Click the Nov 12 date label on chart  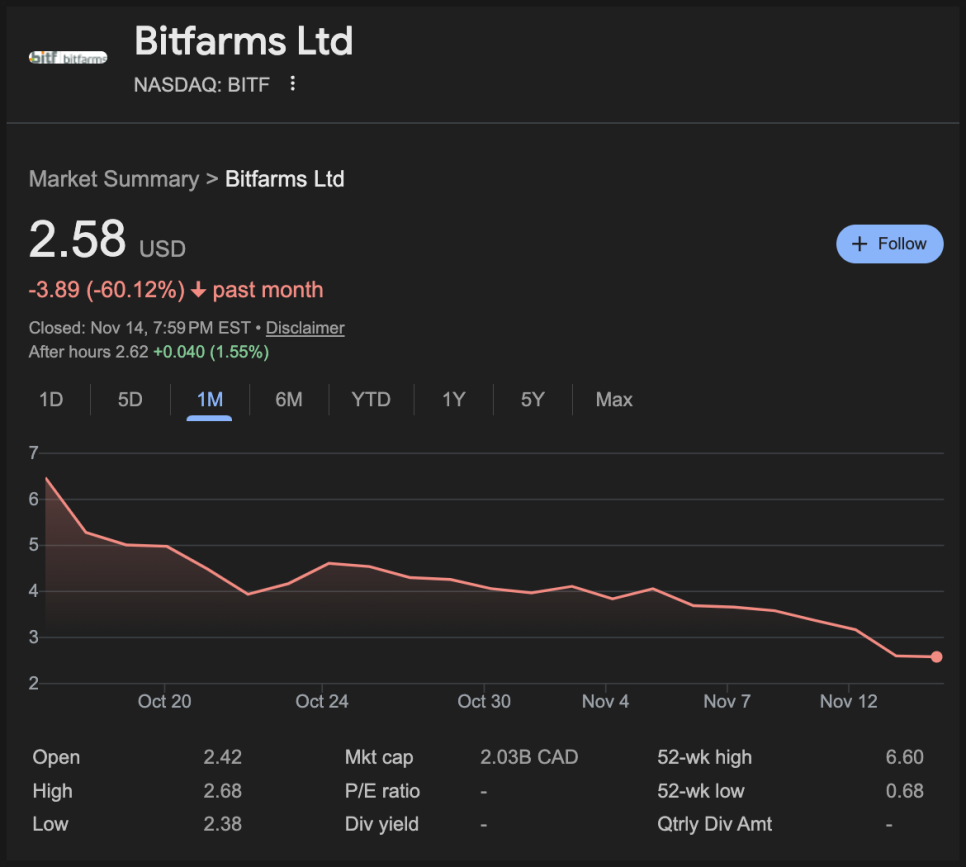coord(848,702)
